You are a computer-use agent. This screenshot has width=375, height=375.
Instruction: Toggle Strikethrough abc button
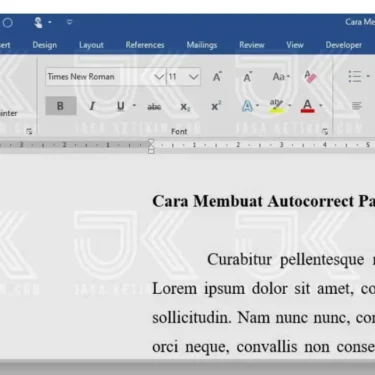154,107
